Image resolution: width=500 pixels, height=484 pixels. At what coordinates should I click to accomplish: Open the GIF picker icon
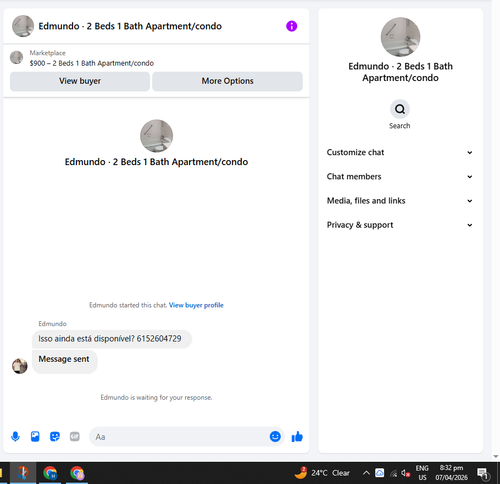(75, 436)
